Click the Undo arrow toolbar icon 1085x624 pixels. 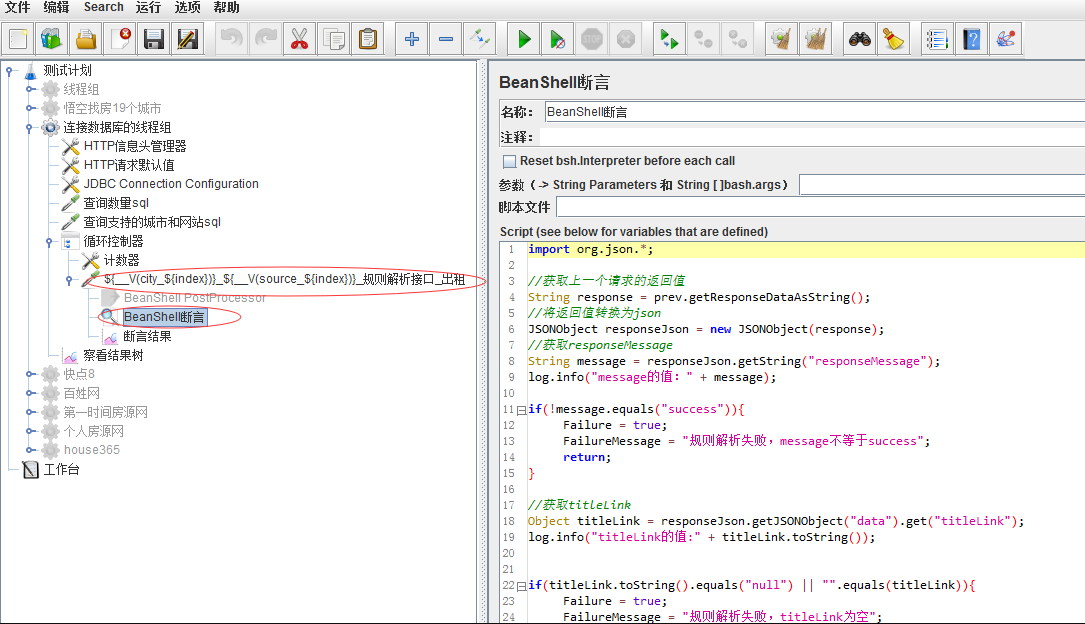(x=231, y=39)
